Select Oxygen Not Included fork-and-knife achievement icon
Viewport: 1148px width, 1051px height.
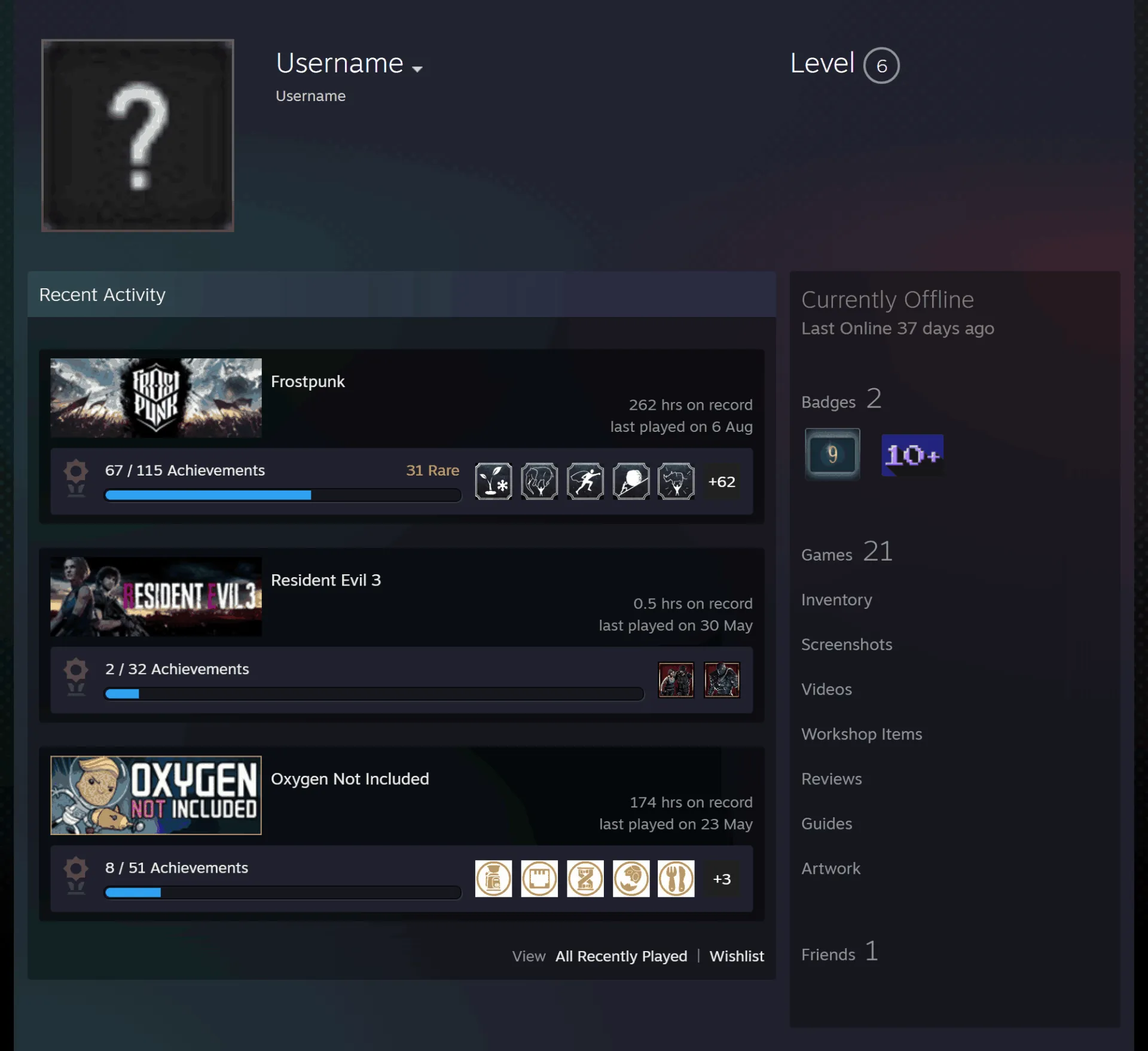[x=676, y=879]
